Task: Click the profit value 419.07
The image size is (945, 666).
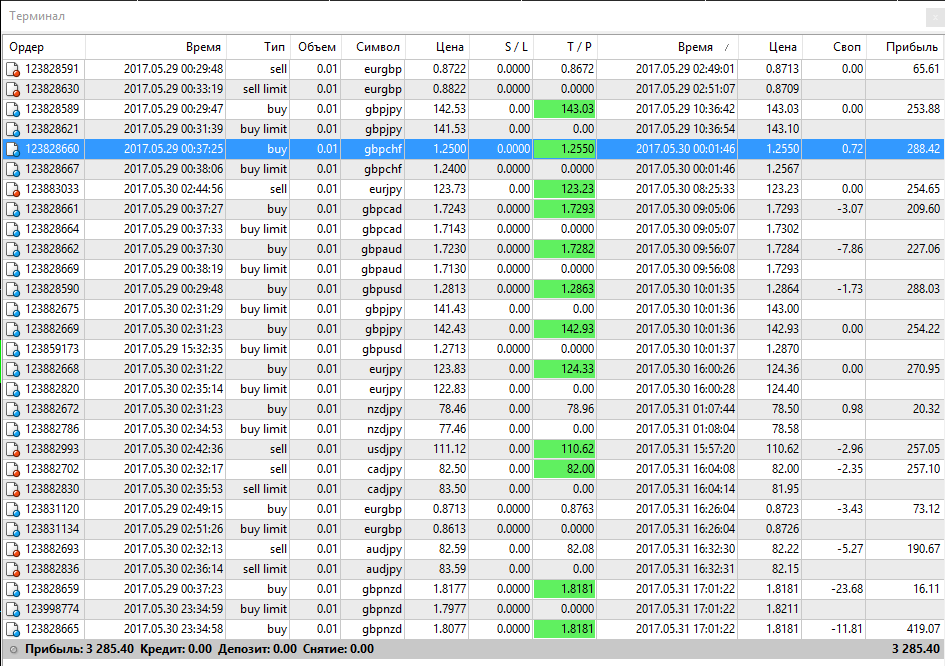Action: pyautogui.click(x=923, y=629)
